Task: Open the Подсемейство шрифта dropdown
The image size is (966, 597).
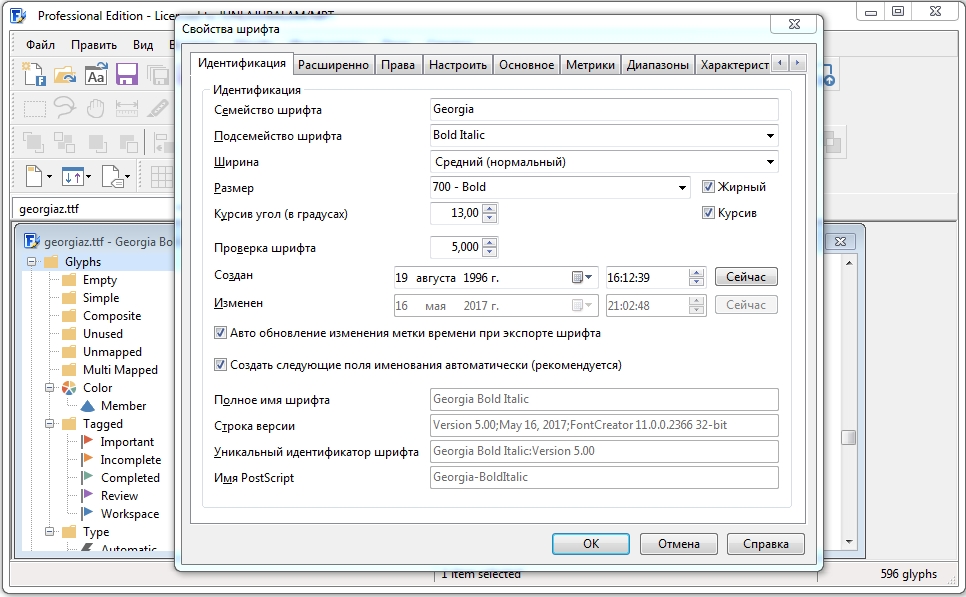Action: [770, 136]
